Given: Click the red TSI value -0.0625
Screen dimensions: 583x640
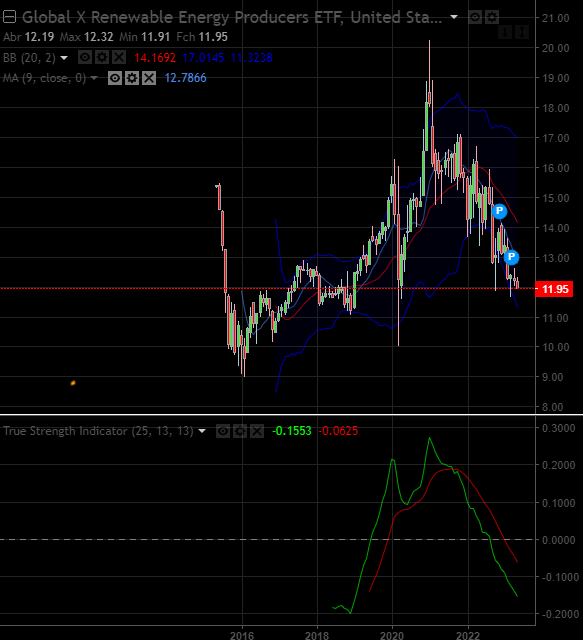Looking at the screenshot, I should (338, 431).
